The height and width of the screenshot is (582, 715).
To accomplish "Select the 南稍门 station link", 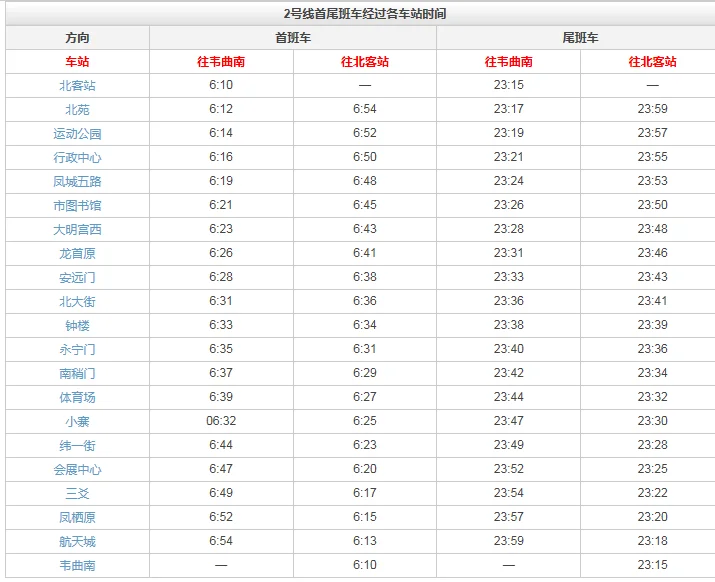I will click(77, 374).
